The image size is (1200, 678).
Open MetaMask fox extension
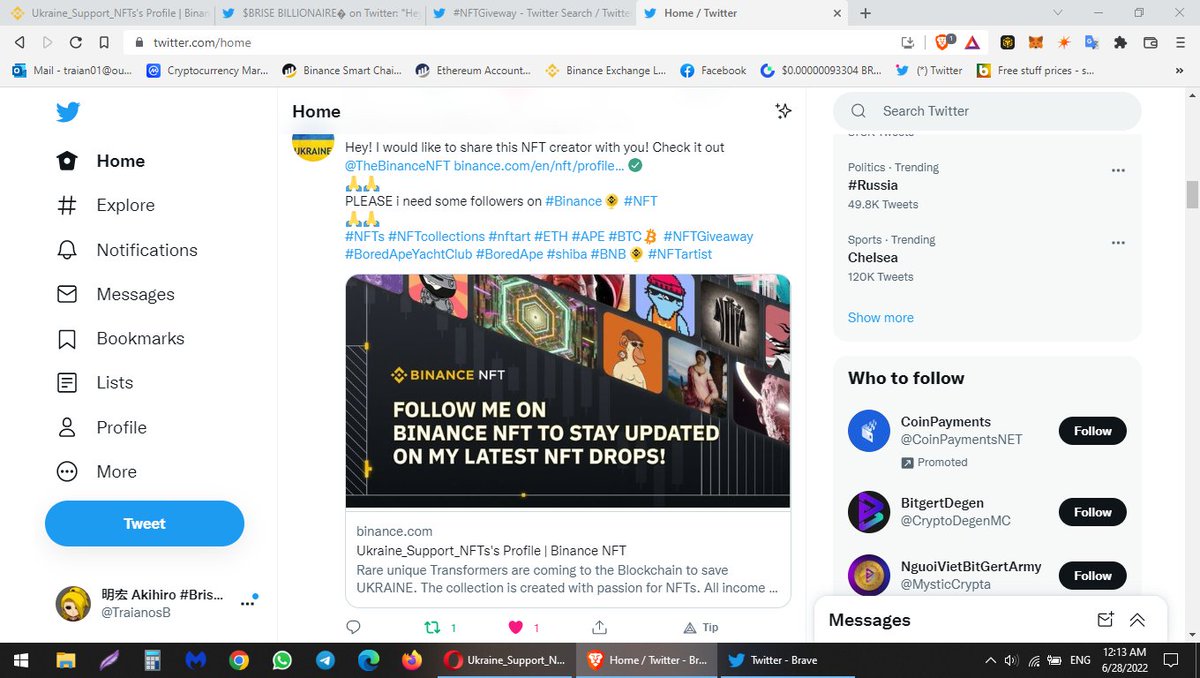(1037, 42)
